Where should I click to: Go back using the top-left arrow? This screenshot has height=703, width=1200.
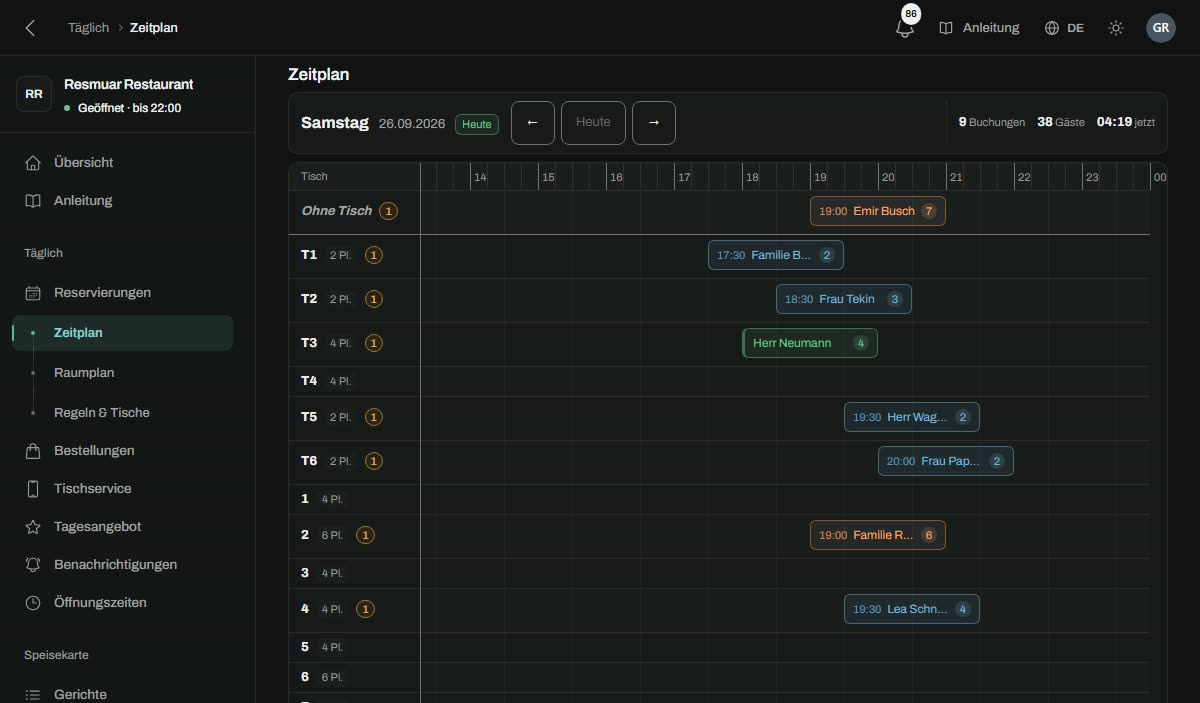(30, 28)
